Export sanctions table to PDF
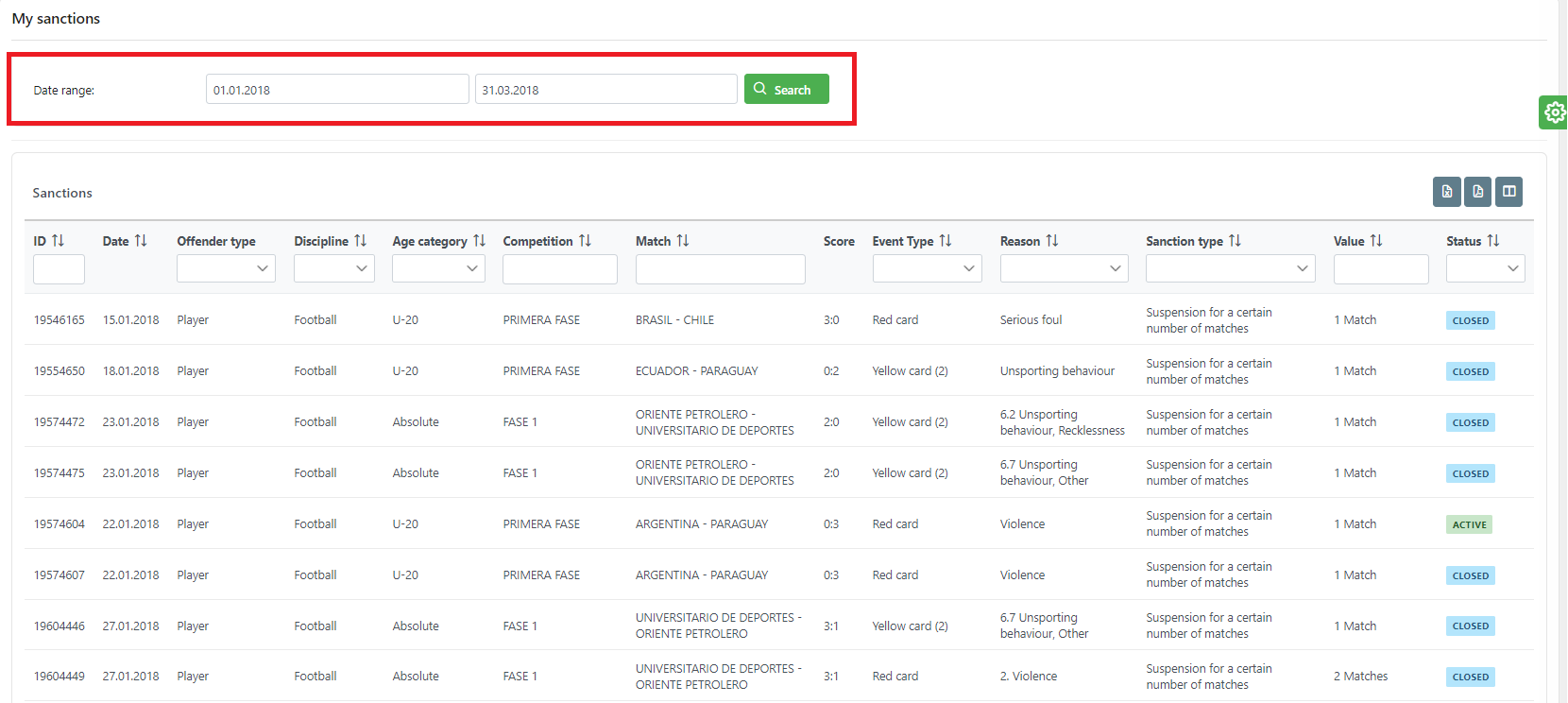This screenshot has height=703, width=1568. 1477,192
